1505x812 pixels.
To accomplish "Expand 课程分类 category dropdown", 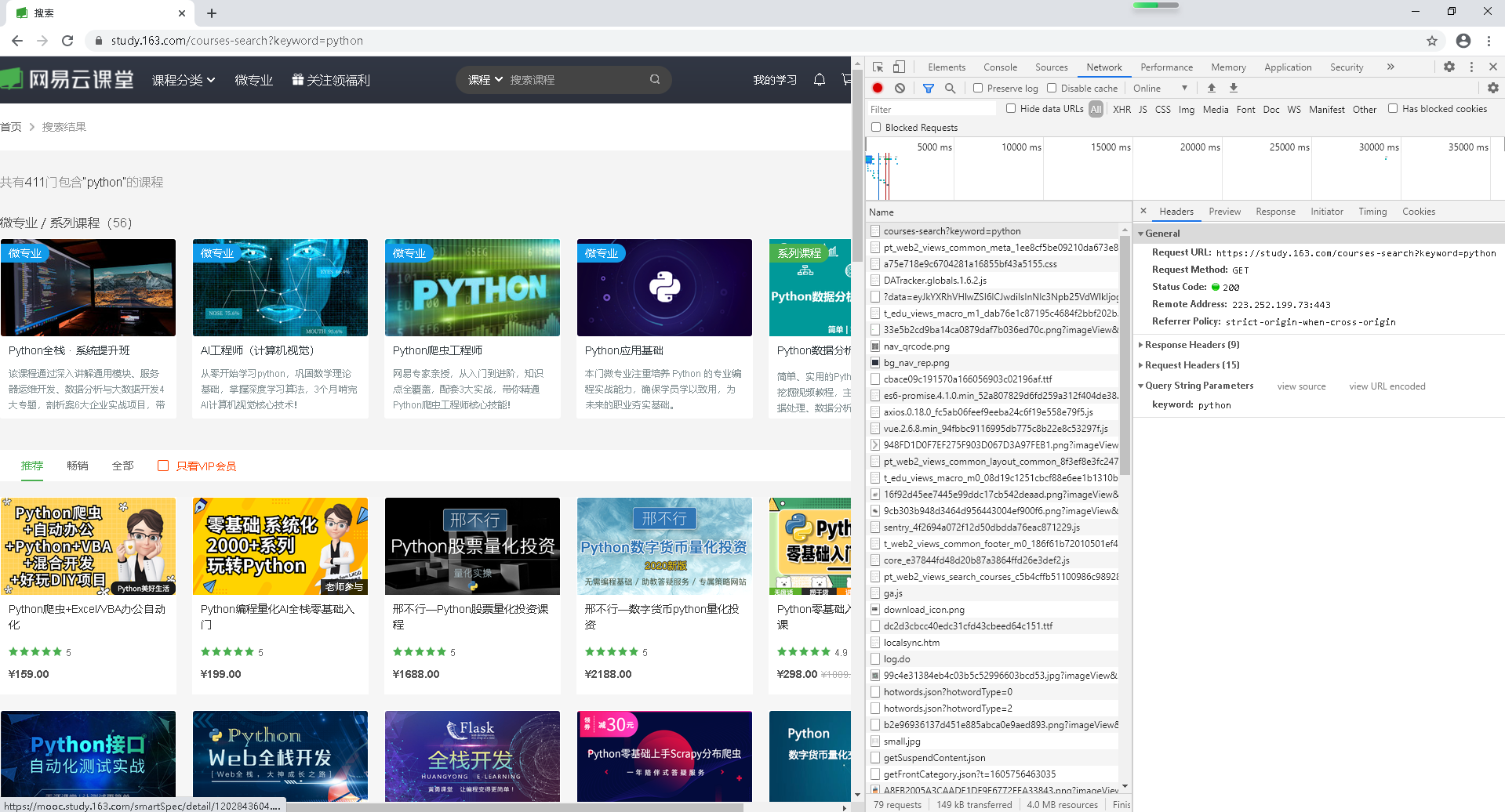I will tap(184, 80).
